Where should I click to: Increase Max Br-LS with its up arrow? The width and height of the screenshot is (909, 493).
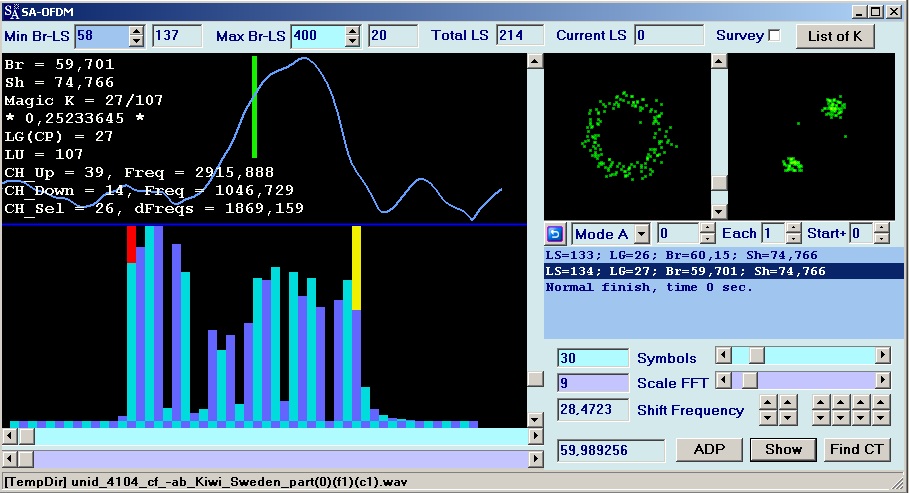coord(352,31)
